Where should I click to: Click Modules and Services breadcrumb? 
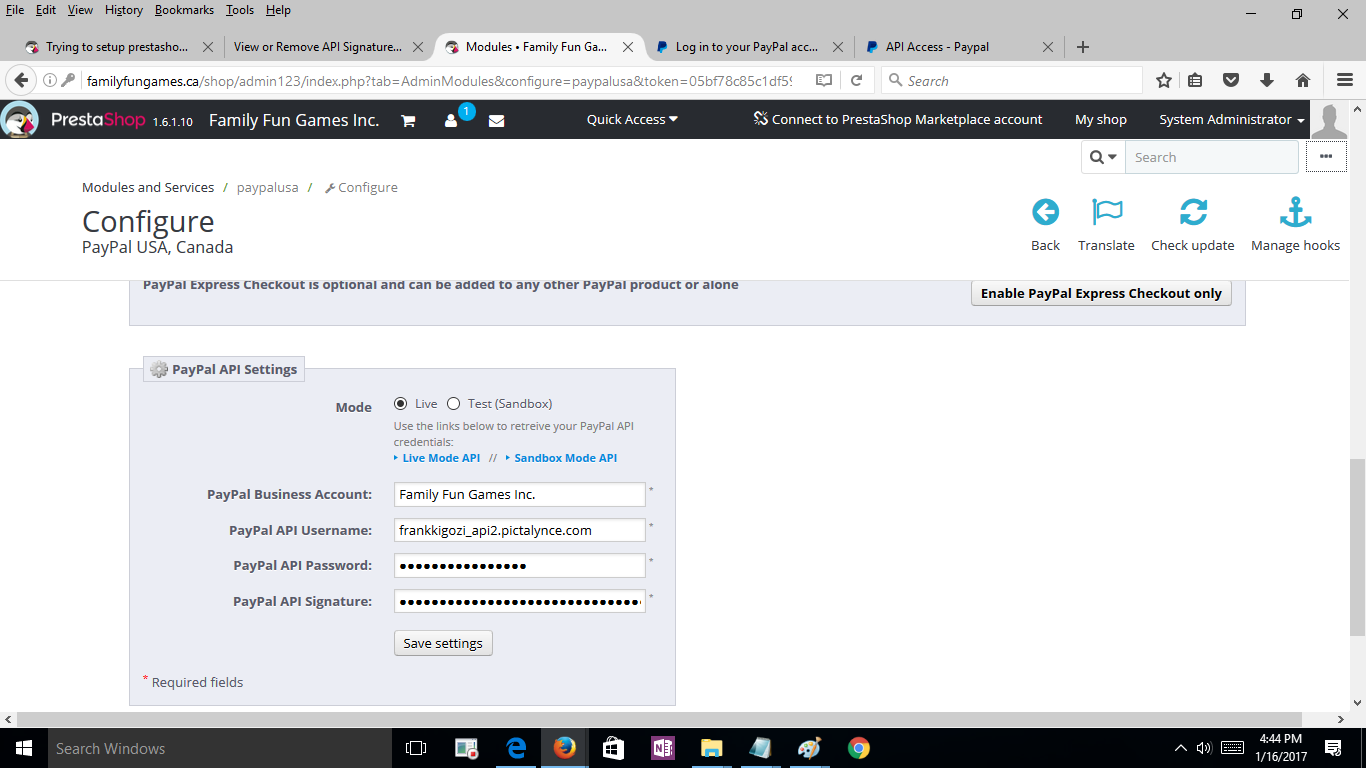coord(148,187)
